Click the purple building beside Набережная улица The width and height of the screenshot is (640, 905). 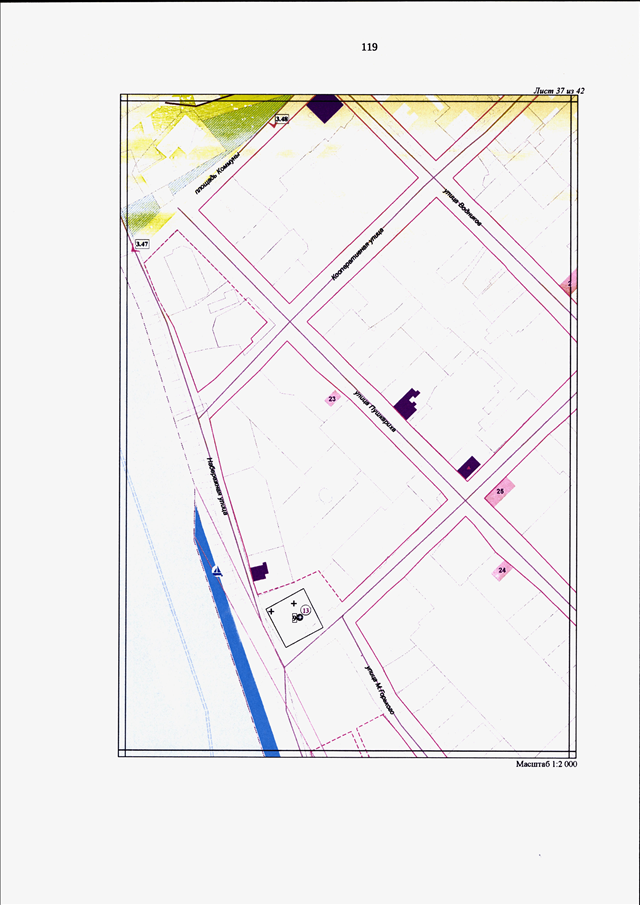(259, 571)
